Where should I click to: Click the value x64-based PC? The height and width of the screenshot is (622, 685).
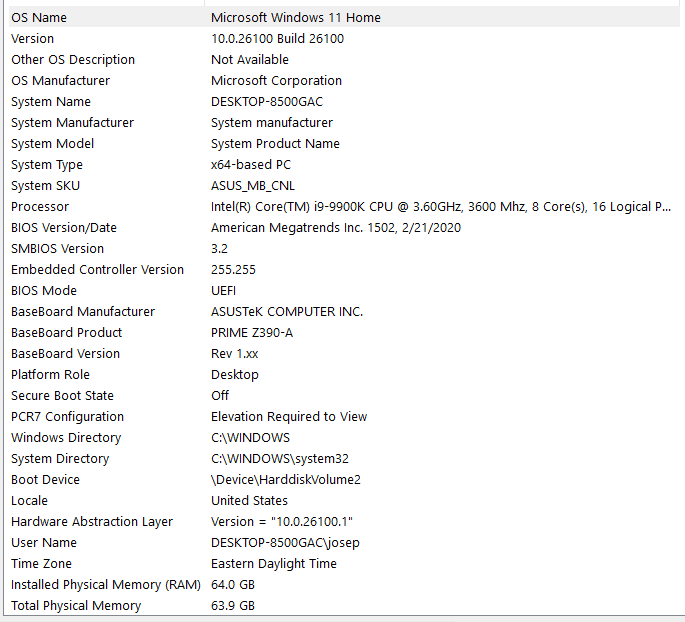coord(251,165)
